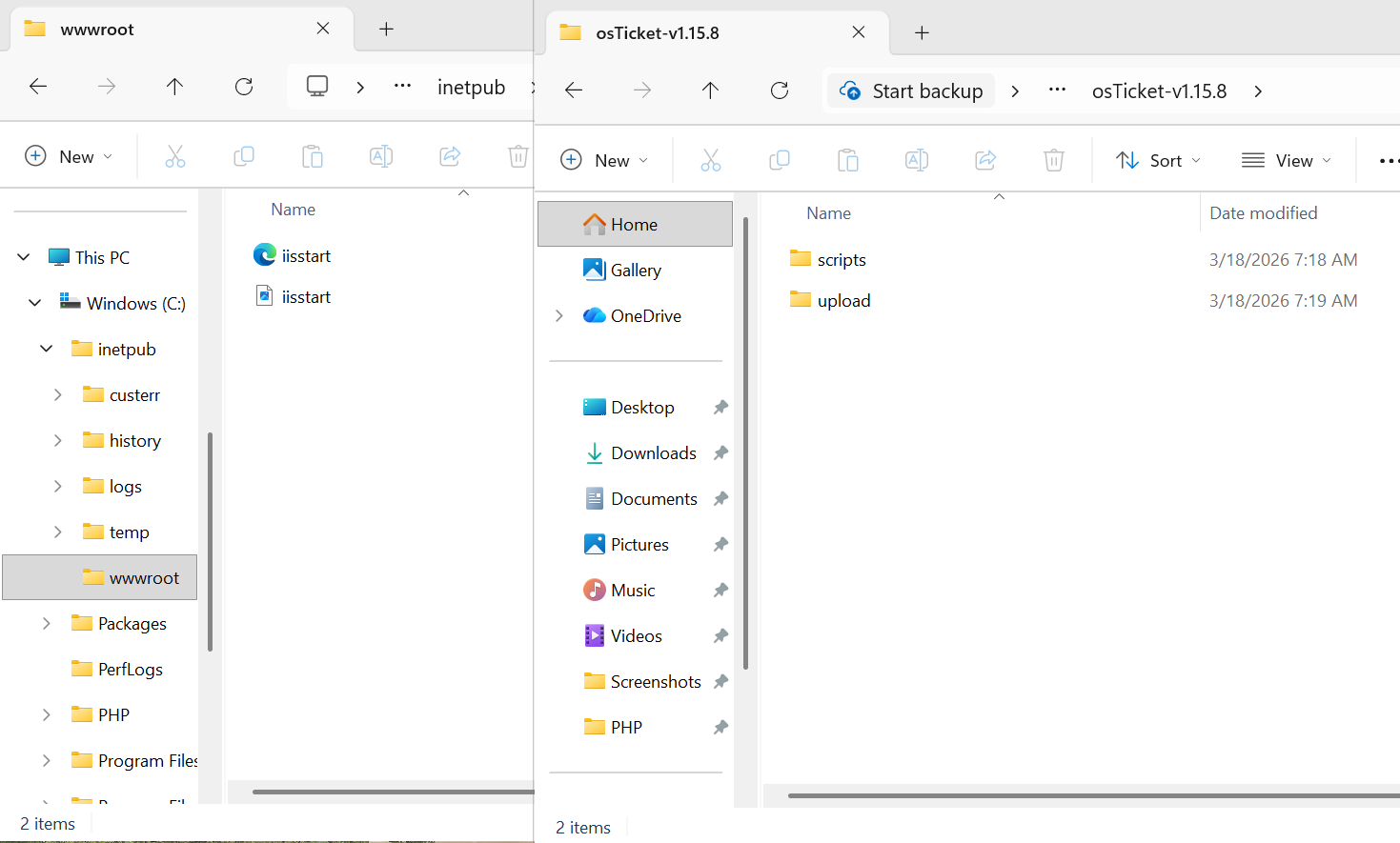Viewport: 1400px width, 843px height.
Task: Click Start backup button
Action: (x=911, y=90)
